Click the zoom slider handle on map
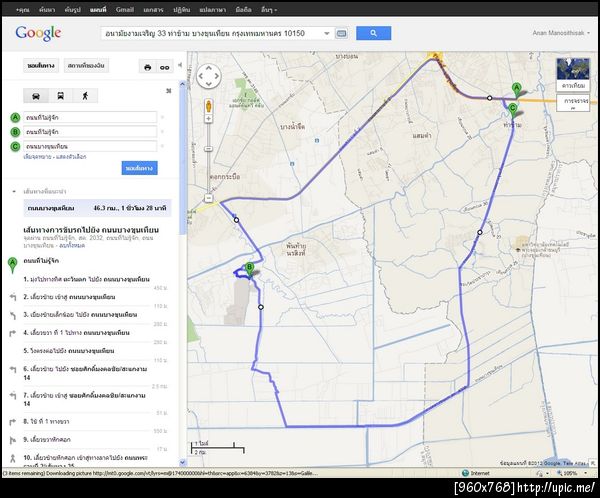This screenshot has height=498, width=600. click(209, 149)
